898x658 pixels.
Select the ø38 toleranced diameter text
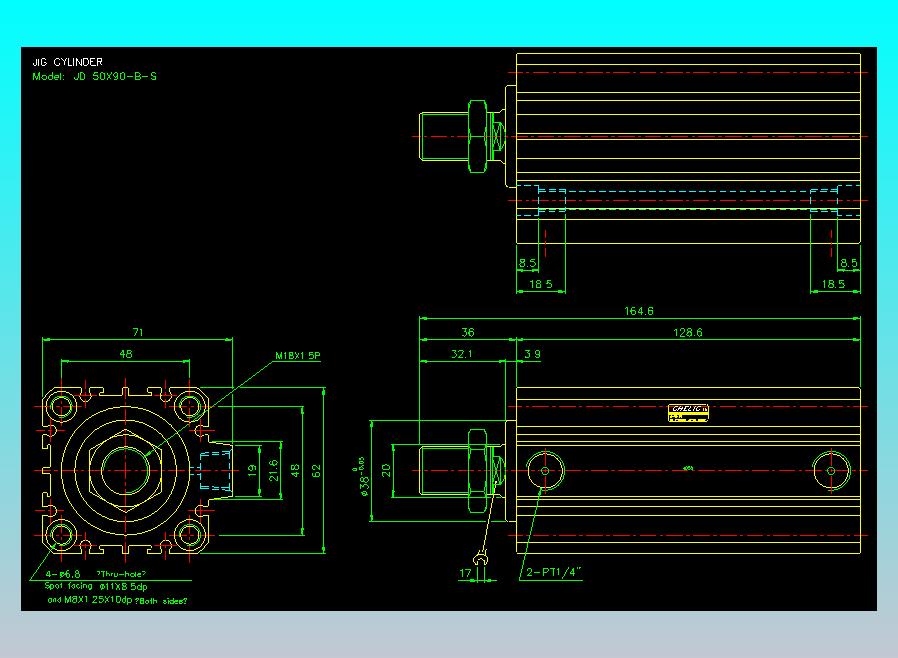[x=363, y=476]
